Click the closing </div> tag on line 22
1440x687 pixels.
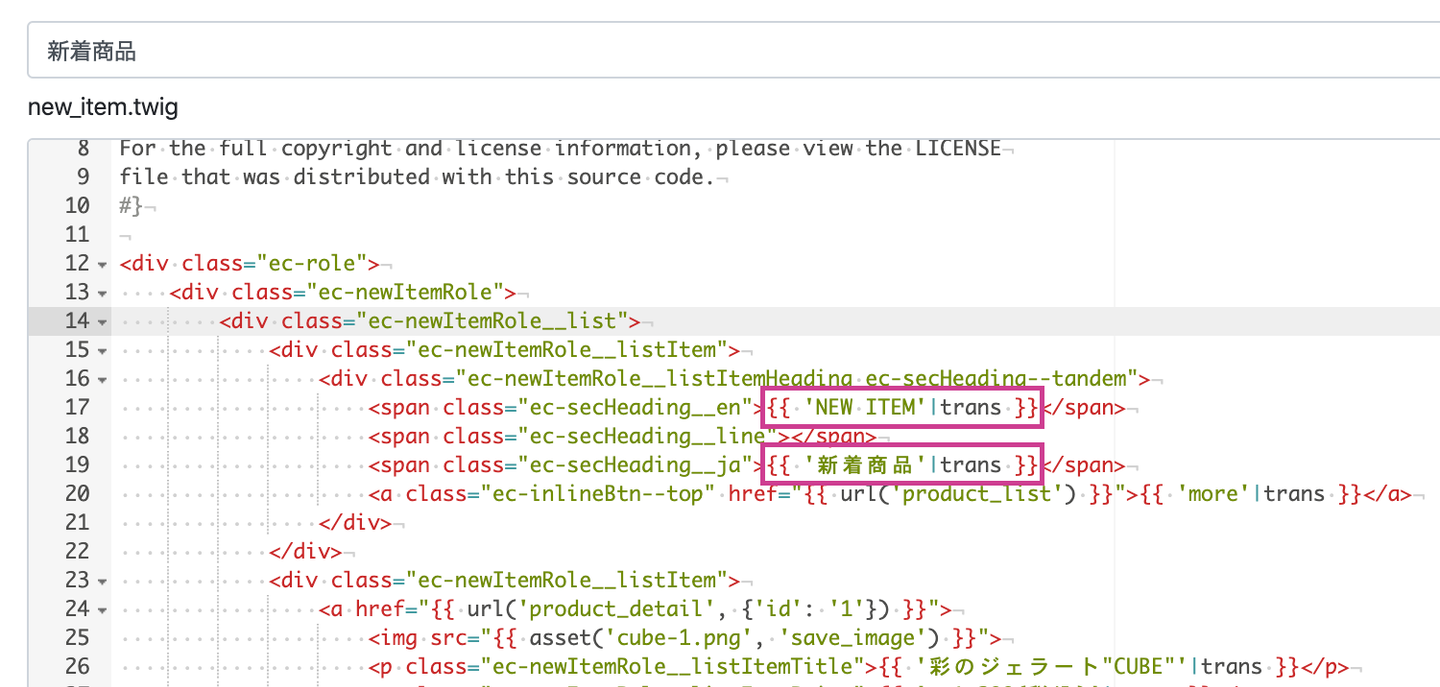[x=305, y=551]
